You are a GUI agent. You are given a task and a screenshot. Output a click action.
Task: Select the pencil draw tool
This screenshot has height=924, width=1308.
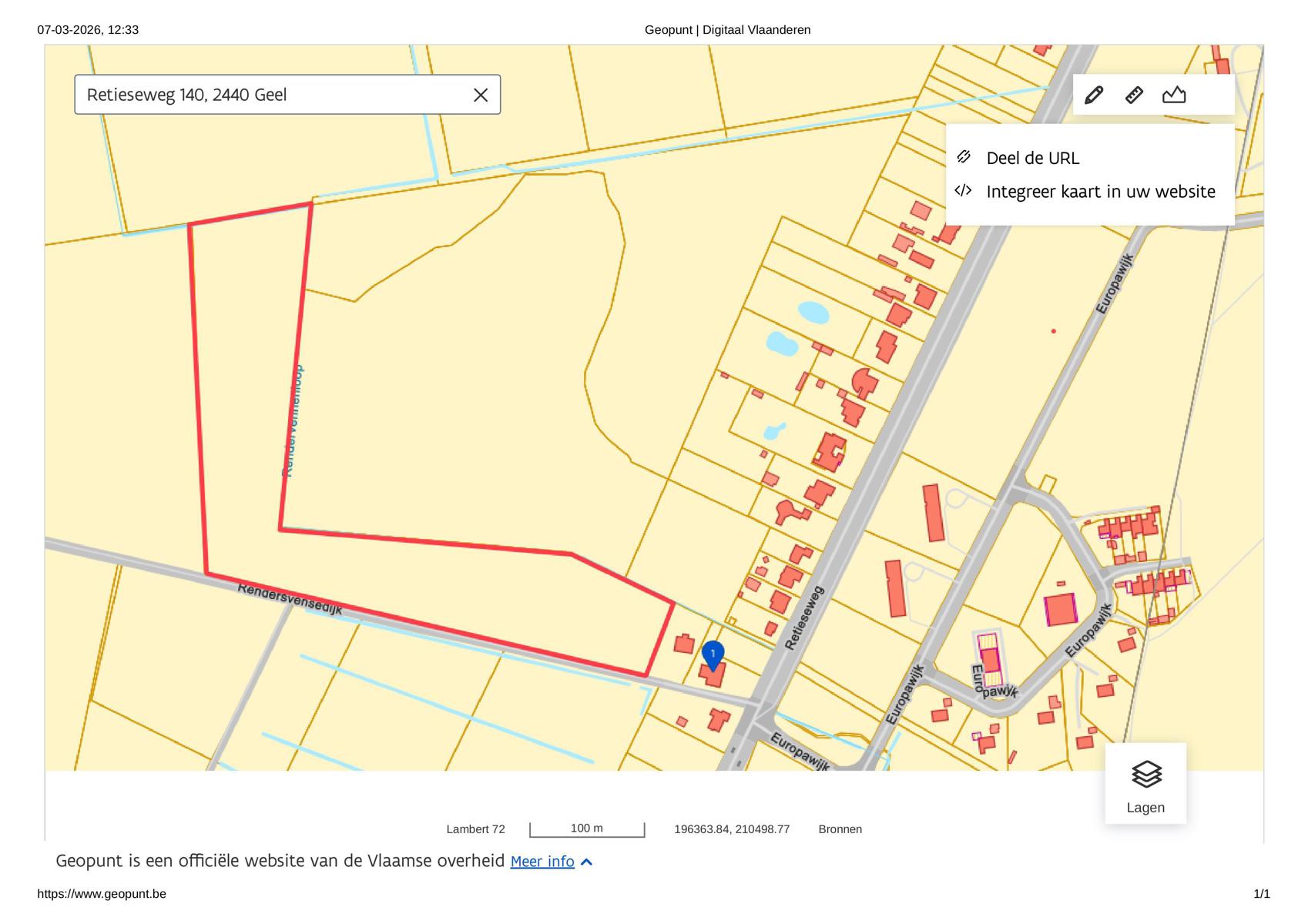(x=1093, y=95)
